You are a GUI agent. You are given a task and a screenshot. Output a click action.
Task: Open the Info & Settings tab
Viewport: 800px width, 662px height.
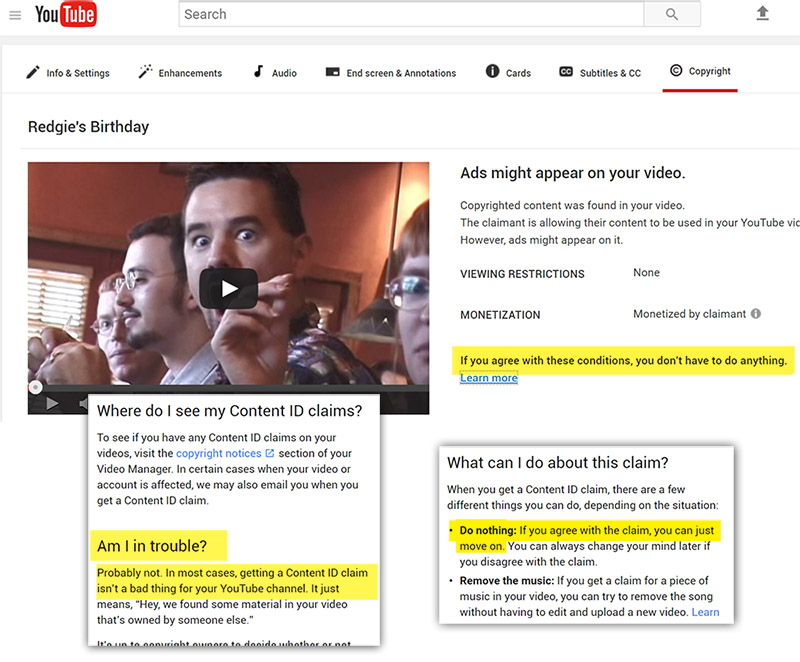coord(68,73)
